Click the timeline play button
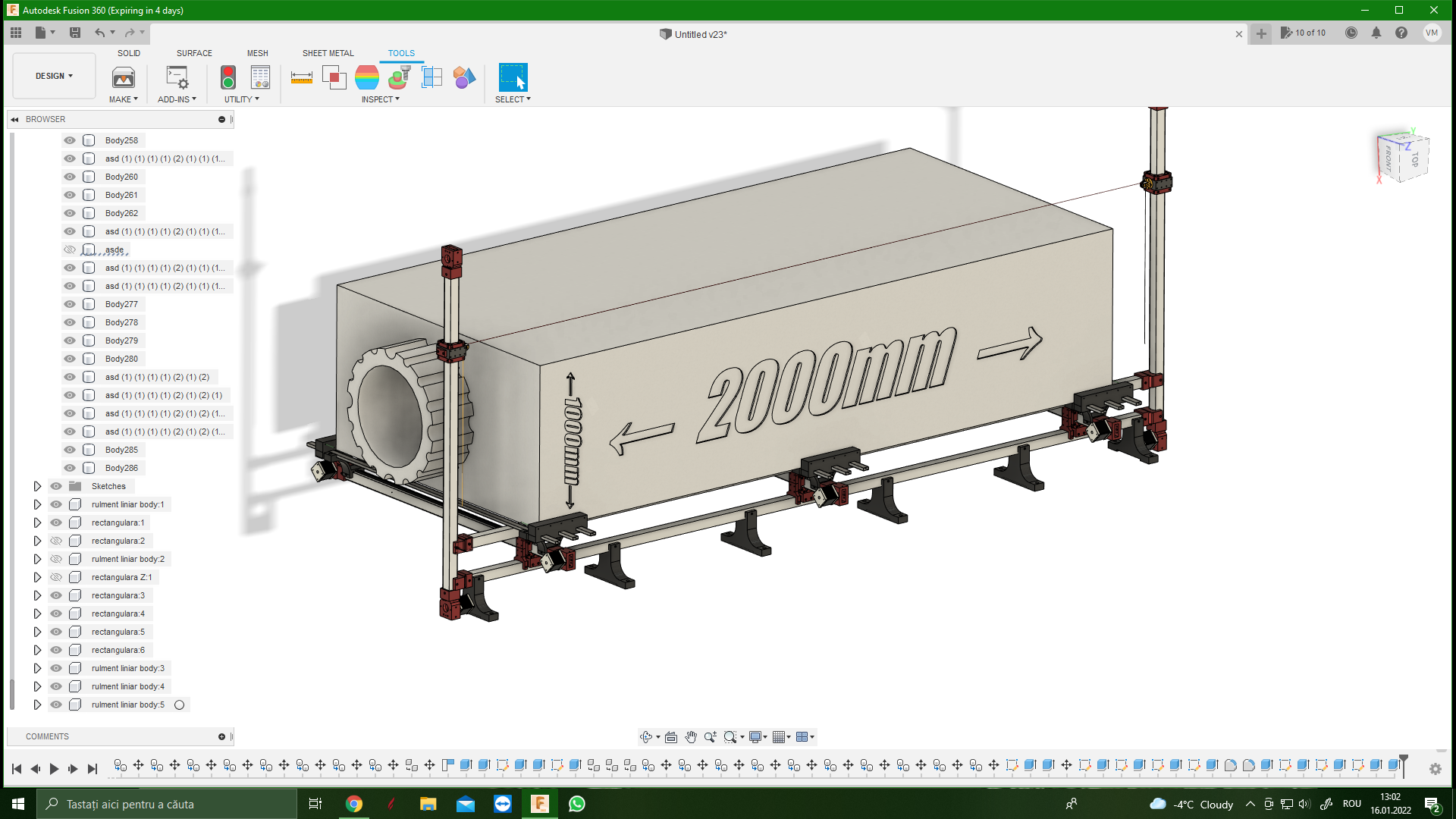This screenshot has height=819, width=1456. tap(54, 769)
